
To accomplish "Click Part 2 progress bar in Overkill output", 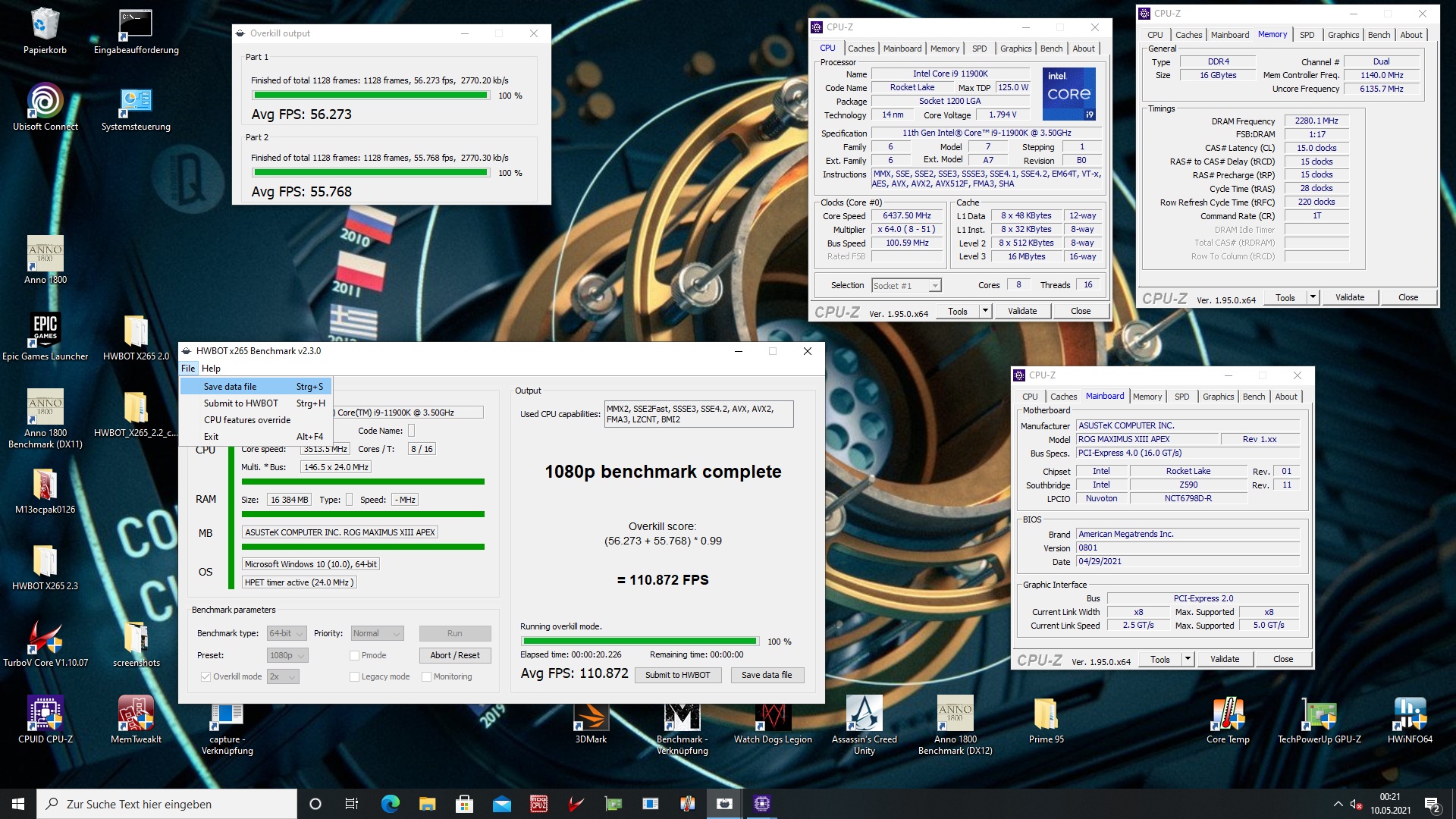I will pos(370,173).
